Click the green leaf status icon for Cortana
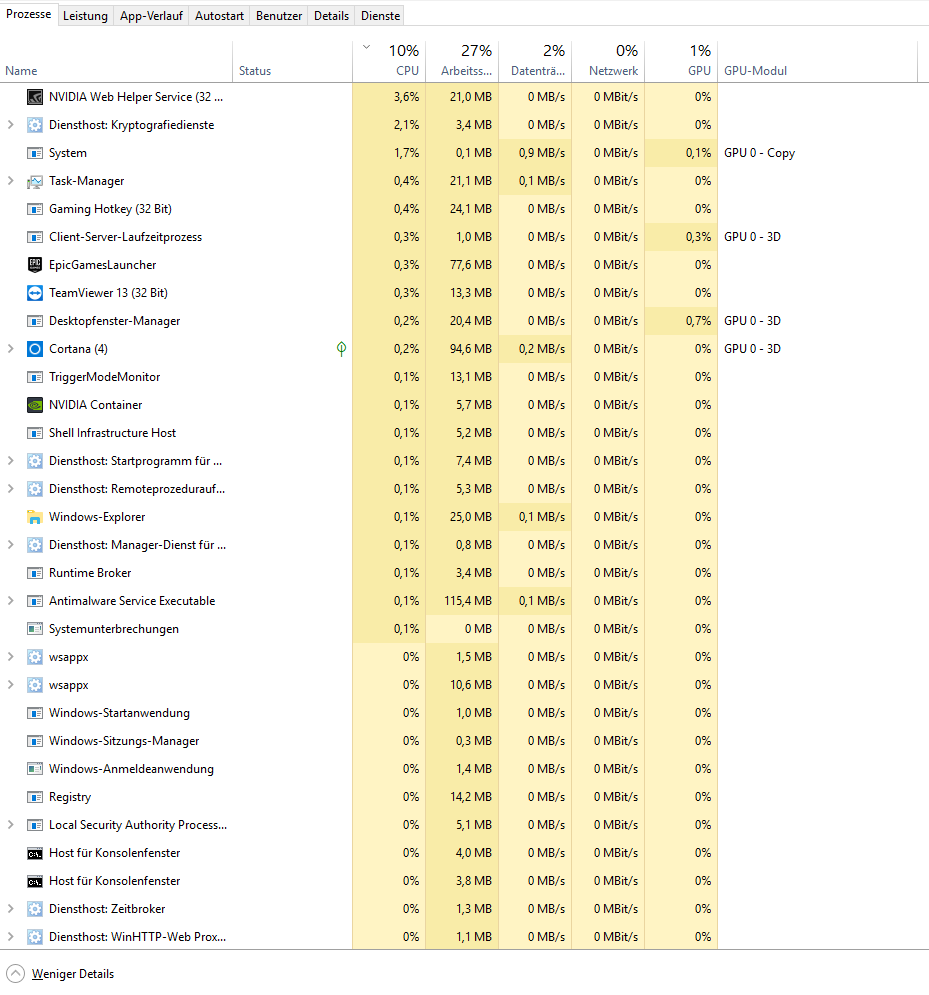 pos(341,348)
